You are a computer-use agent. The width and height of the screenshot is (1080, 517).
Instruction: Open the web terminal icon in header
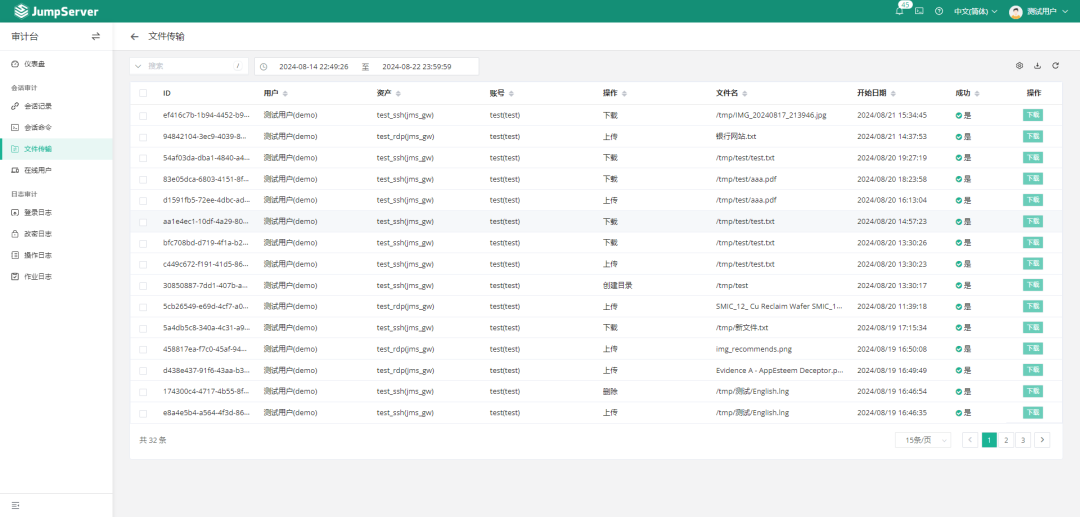tap(919, 11)
